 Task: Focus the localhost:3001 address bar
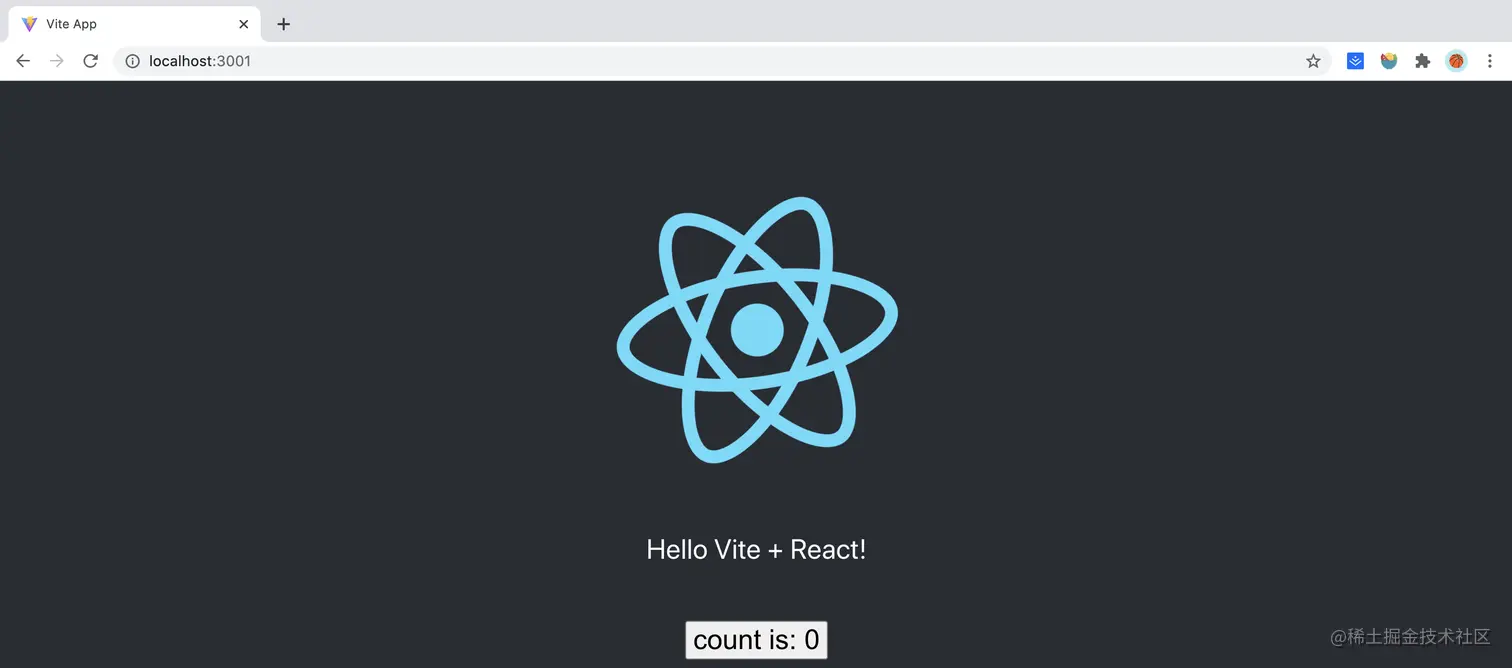coord(722,61)
